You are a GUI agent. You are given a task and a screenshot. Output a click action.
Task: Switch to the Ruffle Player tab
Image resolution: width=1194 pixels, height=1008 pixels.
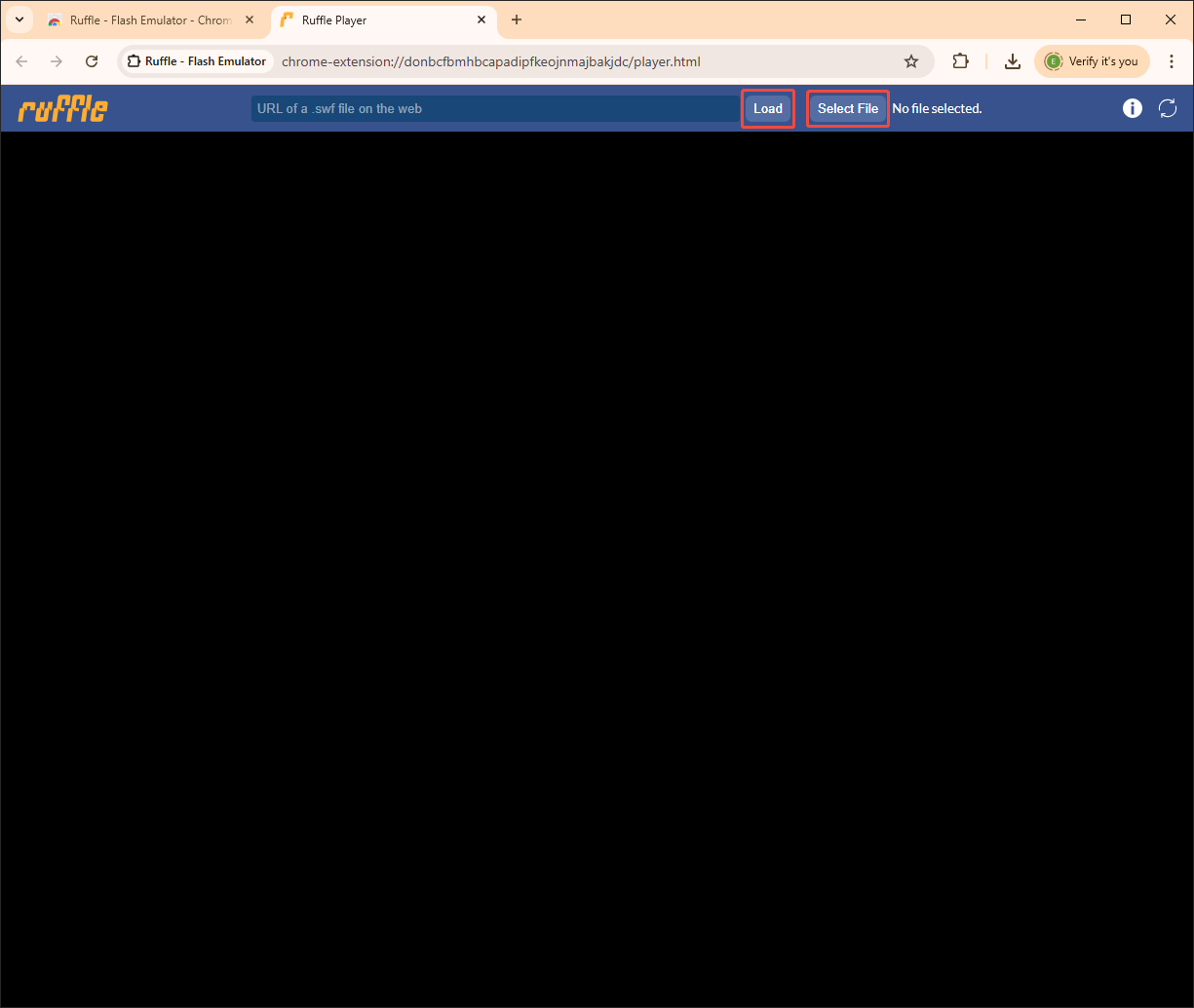click(x=370, y=19)
